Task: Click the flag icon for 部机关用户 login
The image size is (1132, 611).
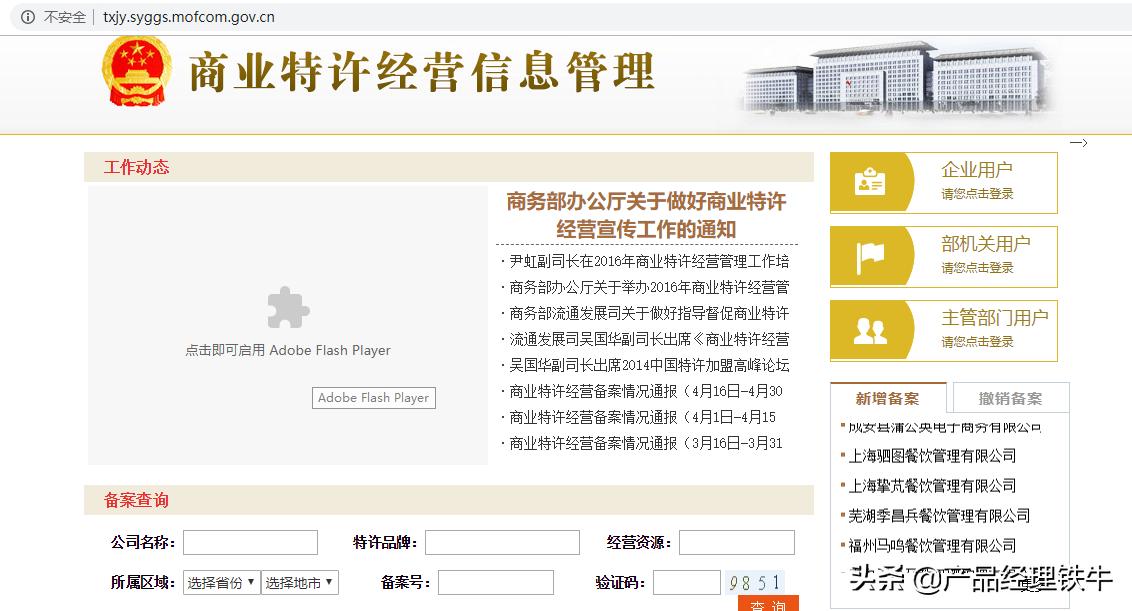Action: click(869, 256)
